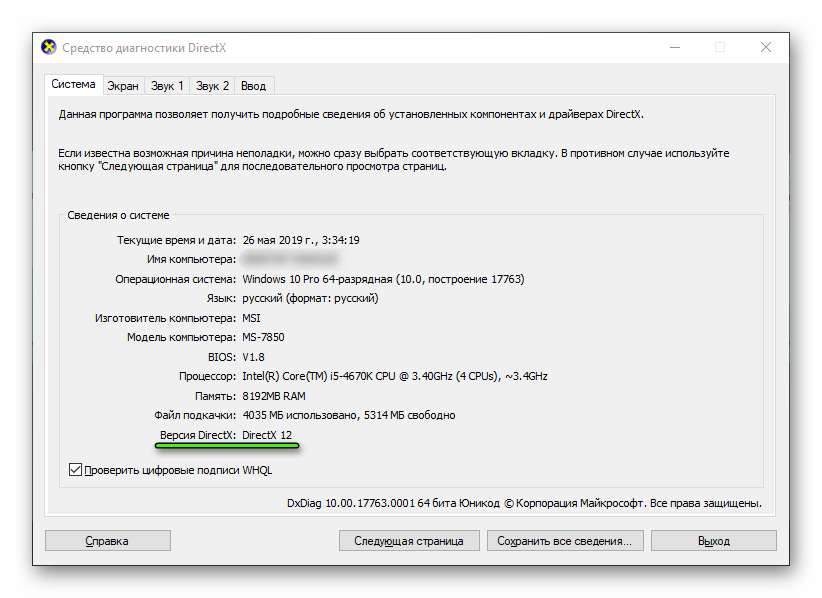Click the Windows 10 Pro operating system value
This screenshot has width=822, height=598.
382,279
